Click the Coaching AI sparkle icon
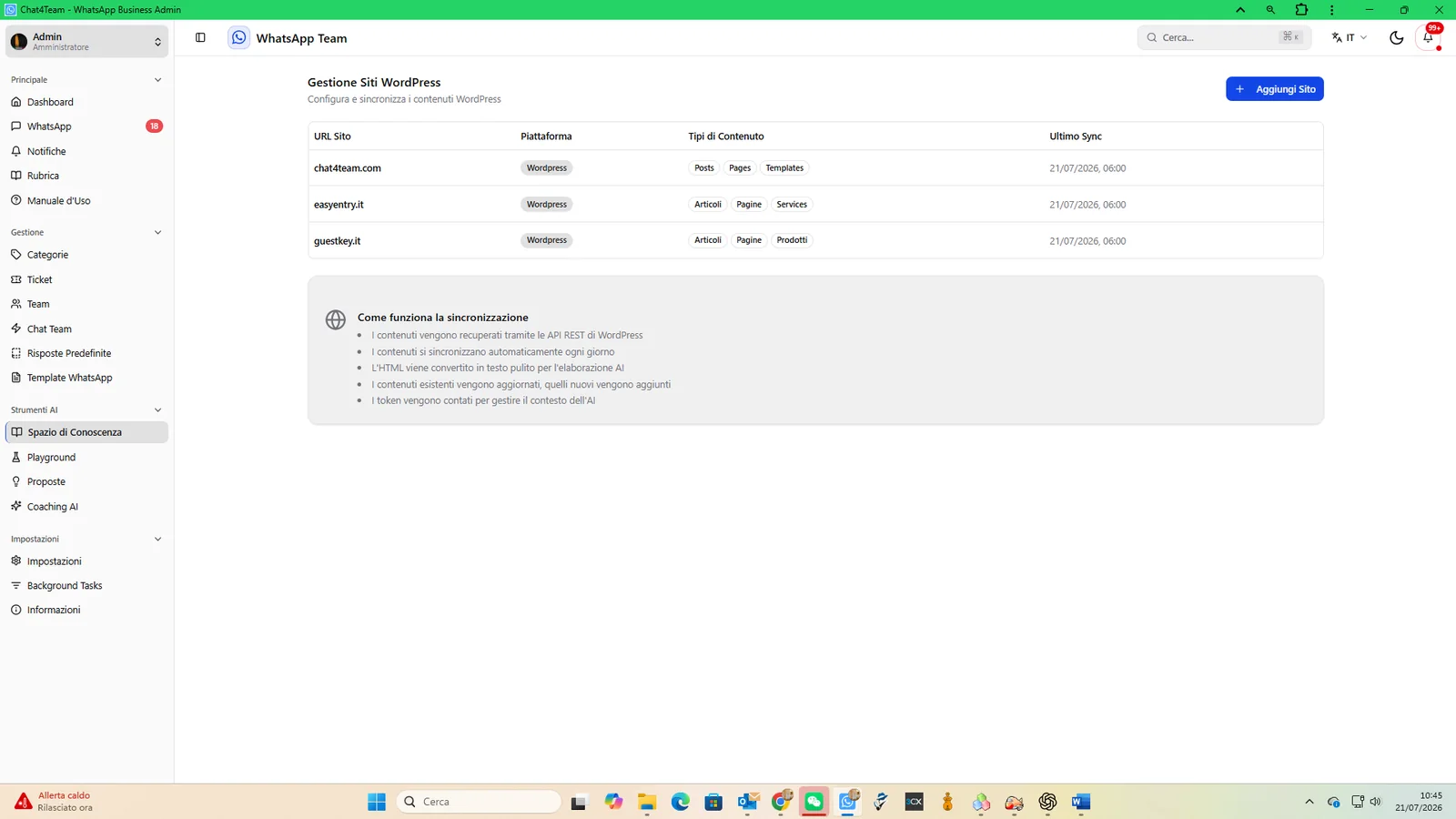 (x=16, y=506)
